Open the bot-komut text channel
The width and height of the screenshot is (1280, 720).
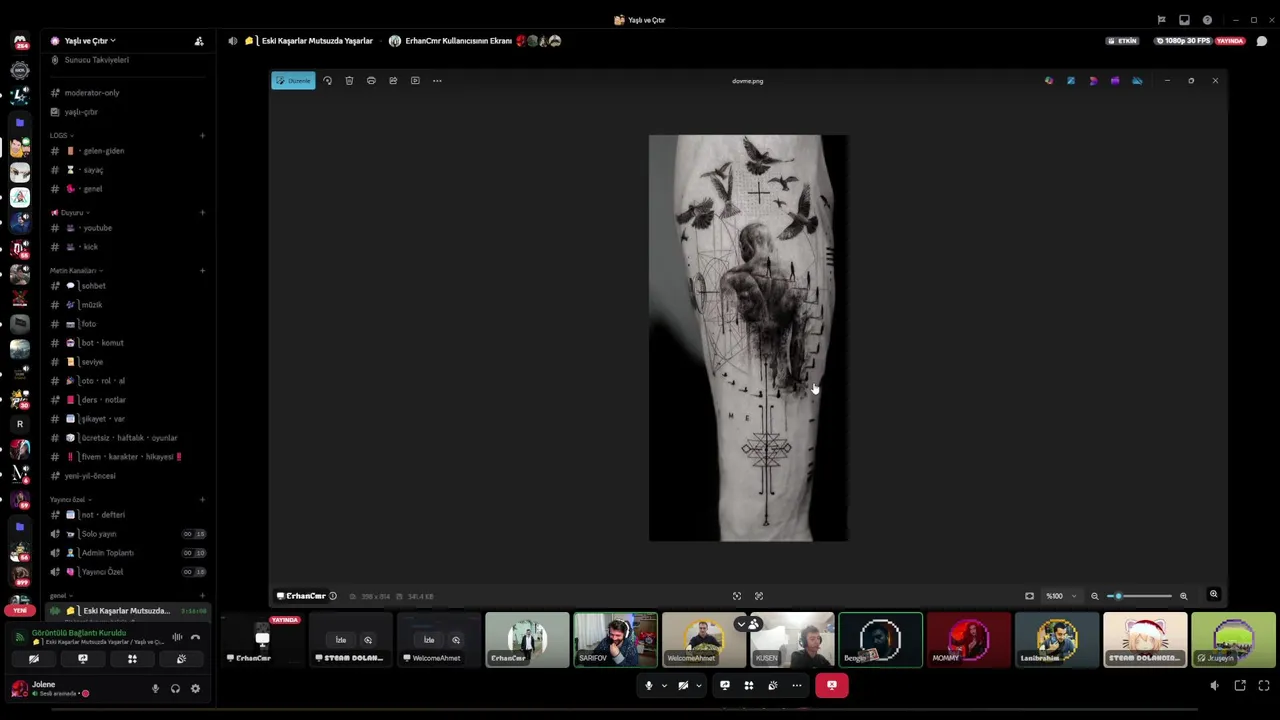pos(129,343)
